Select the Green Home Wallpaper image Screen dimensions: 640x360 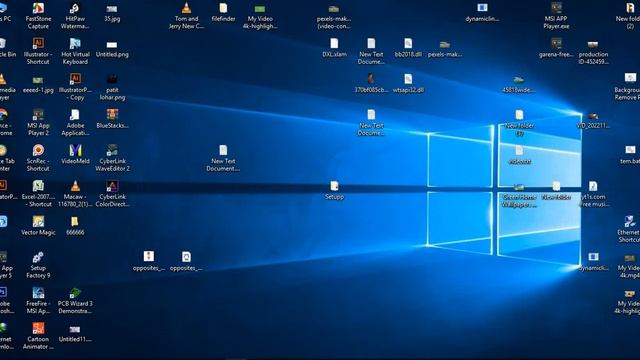pos(519,195)
